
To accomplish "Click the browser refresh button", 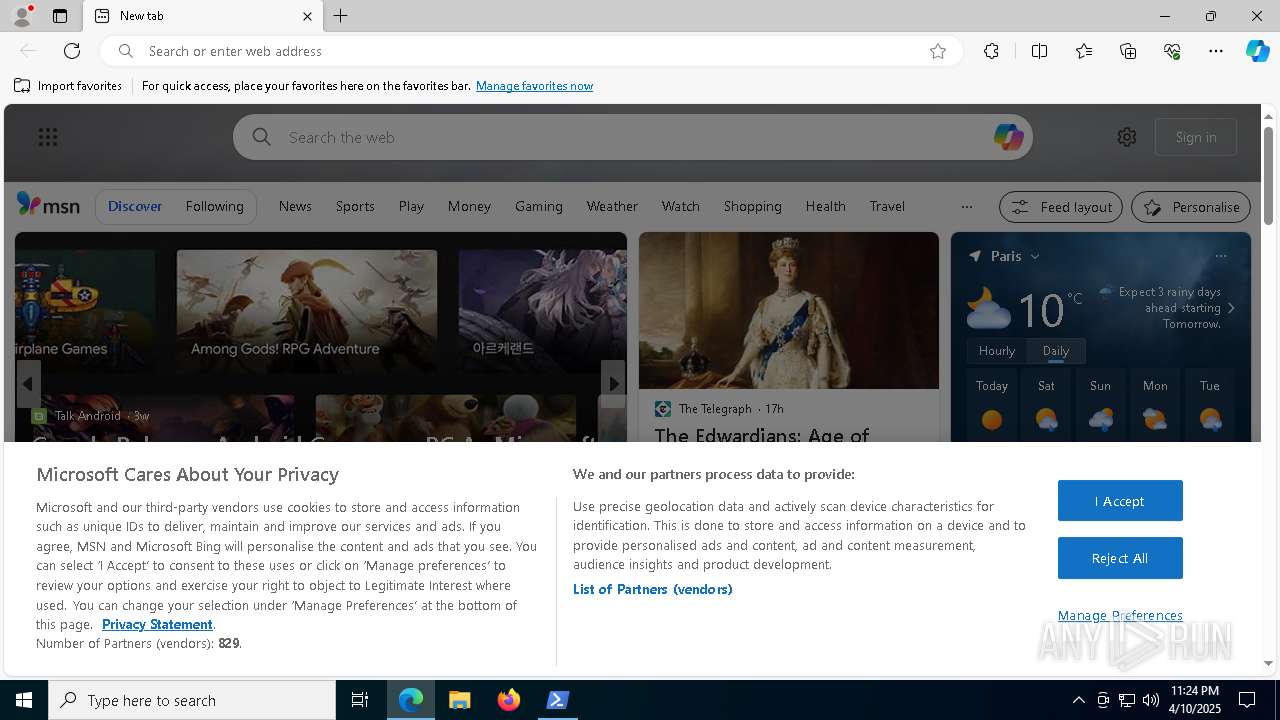I will (x=72, y=51).
